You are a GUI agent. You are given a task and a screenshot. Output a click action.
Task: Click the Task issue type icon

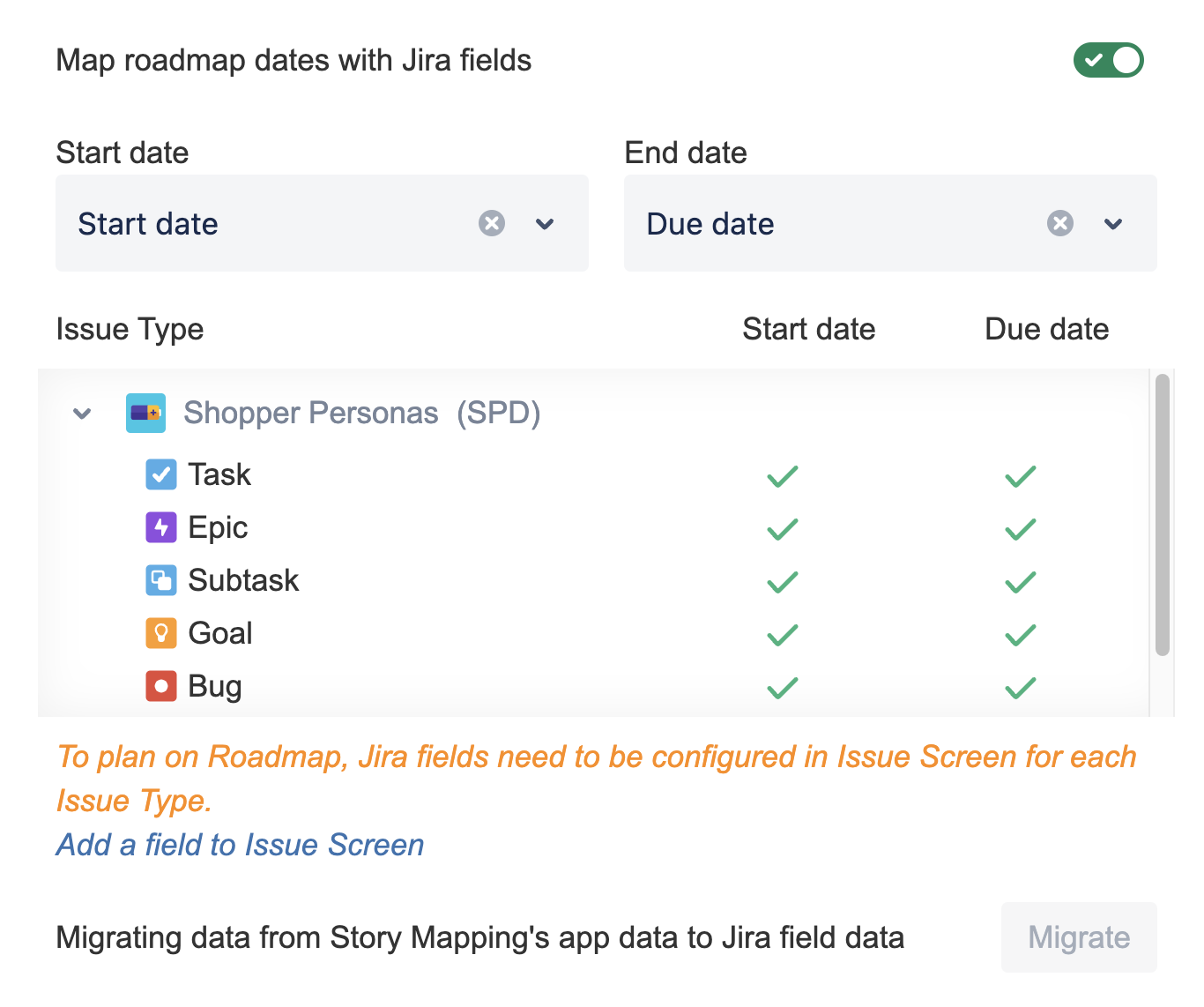pyautogui.click(x=160, y=474)
